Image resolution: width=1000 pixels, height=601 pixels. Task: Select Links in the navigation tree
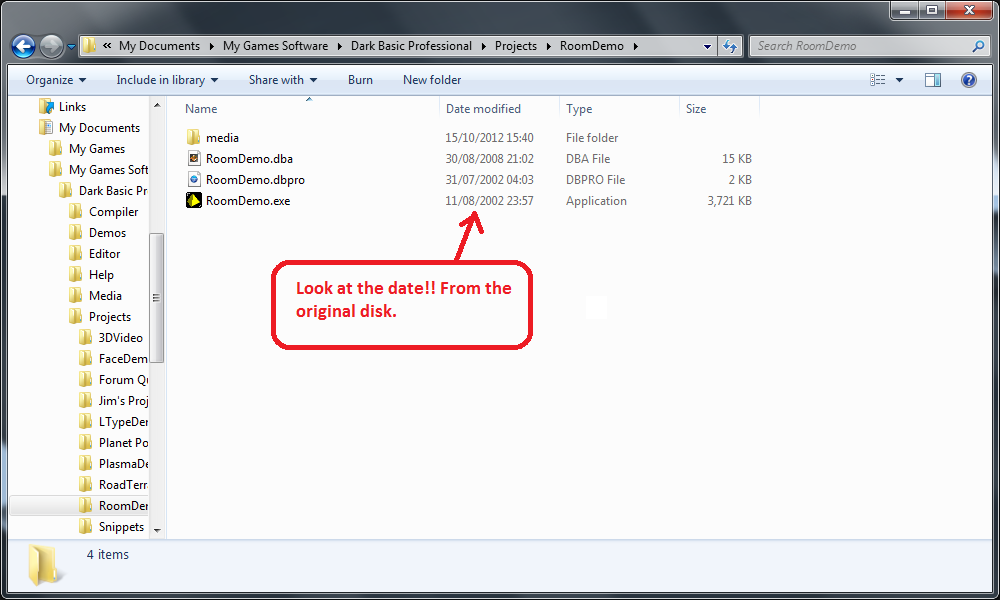pos(73,107)
